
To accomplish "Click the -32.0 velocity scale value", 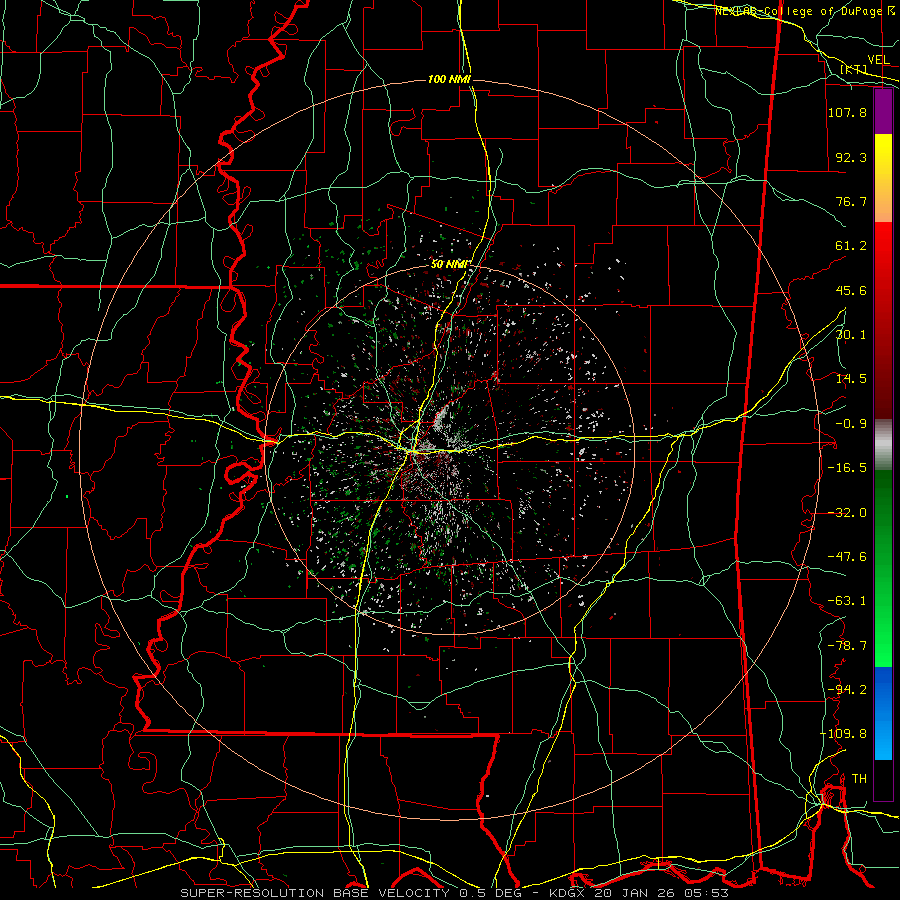I will pyautogui.click(x=847, y=513).
